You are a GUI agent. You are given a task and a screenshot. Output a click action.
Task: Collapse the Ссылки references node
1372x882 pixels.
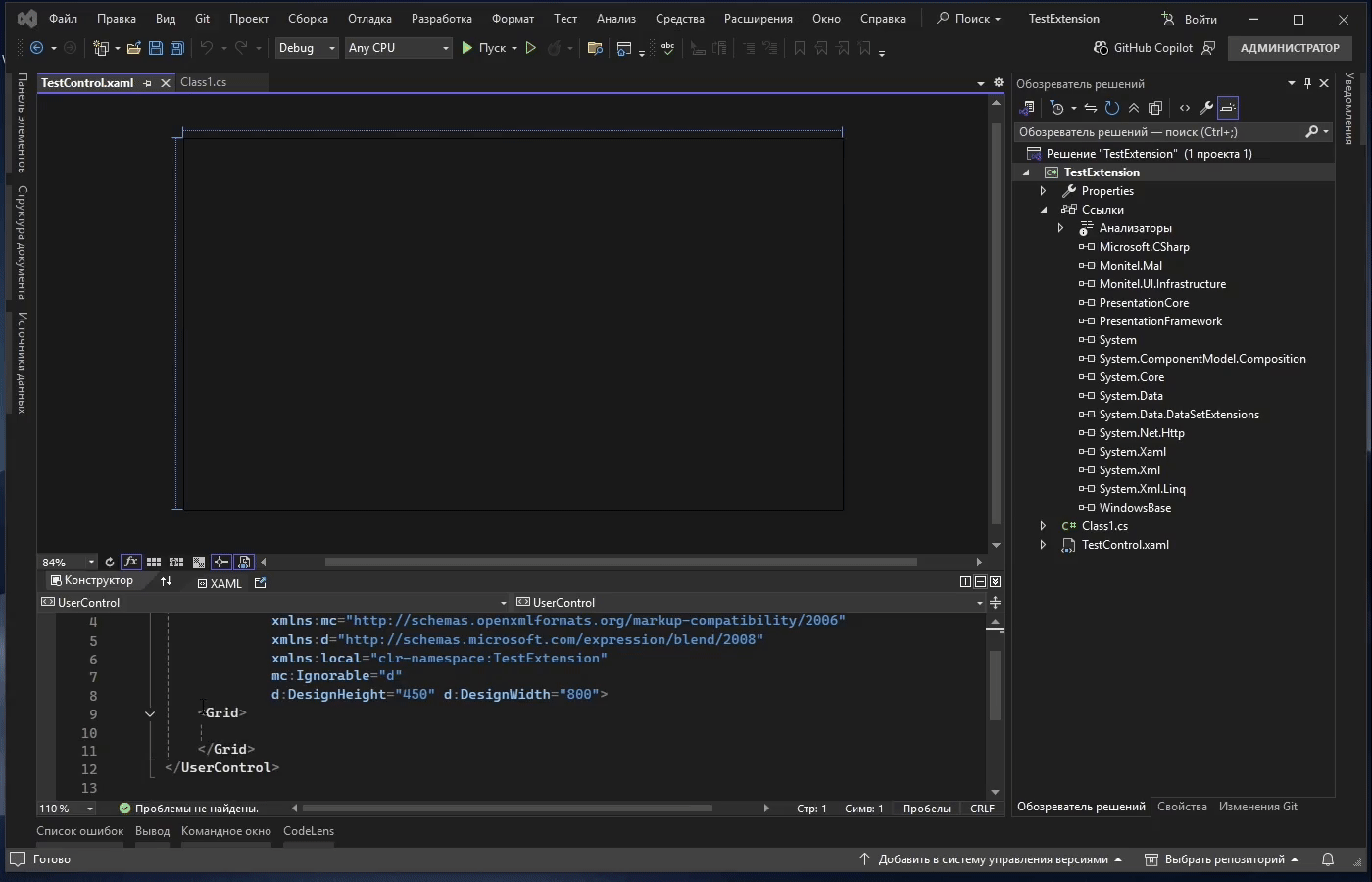pos(1044,210)
